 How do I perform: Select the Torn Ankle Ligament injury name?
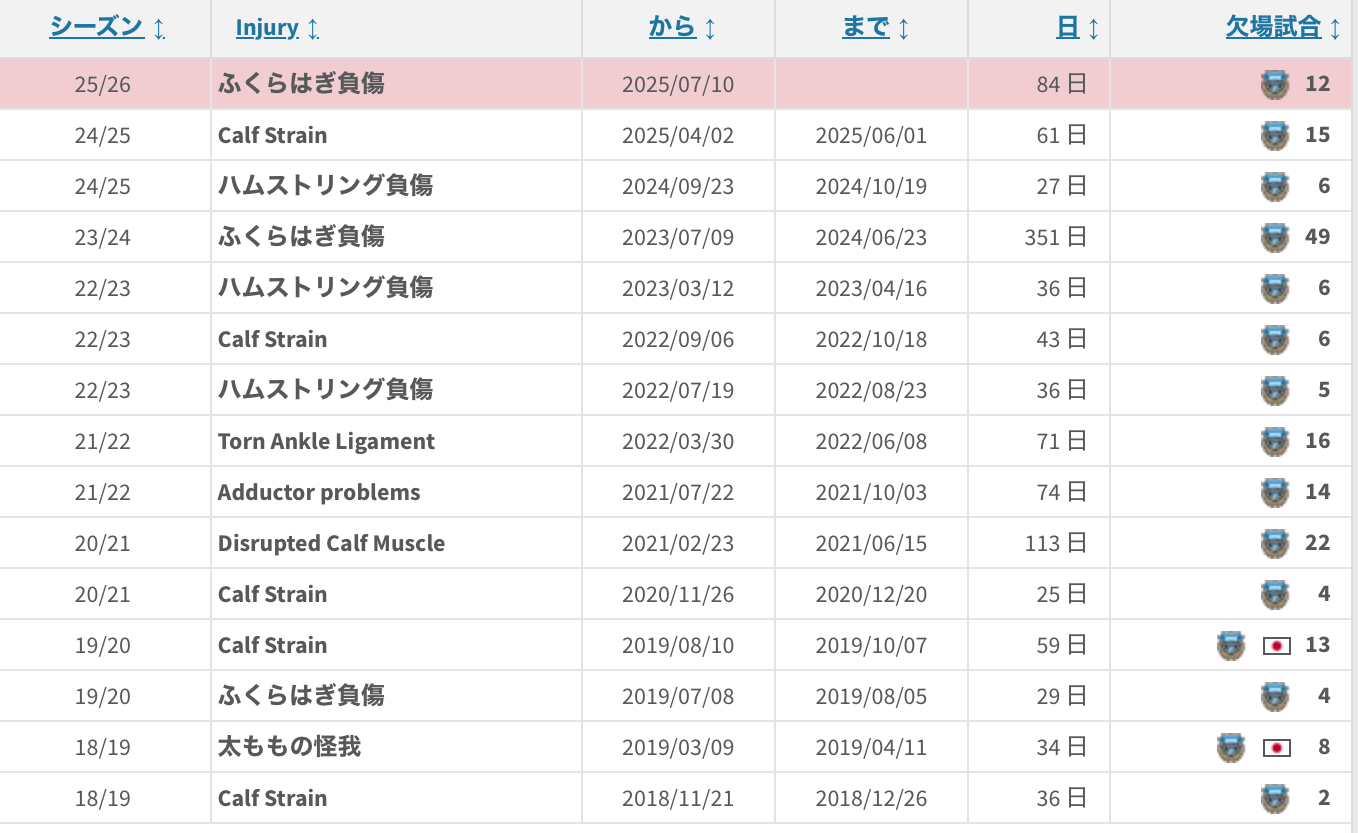[326, 441]
